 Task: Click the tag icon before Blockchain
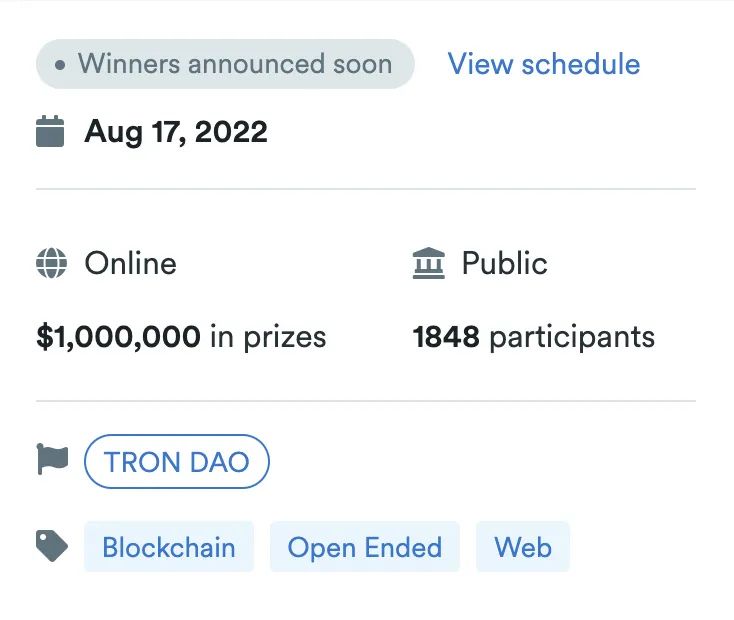[x=52, y=546]
